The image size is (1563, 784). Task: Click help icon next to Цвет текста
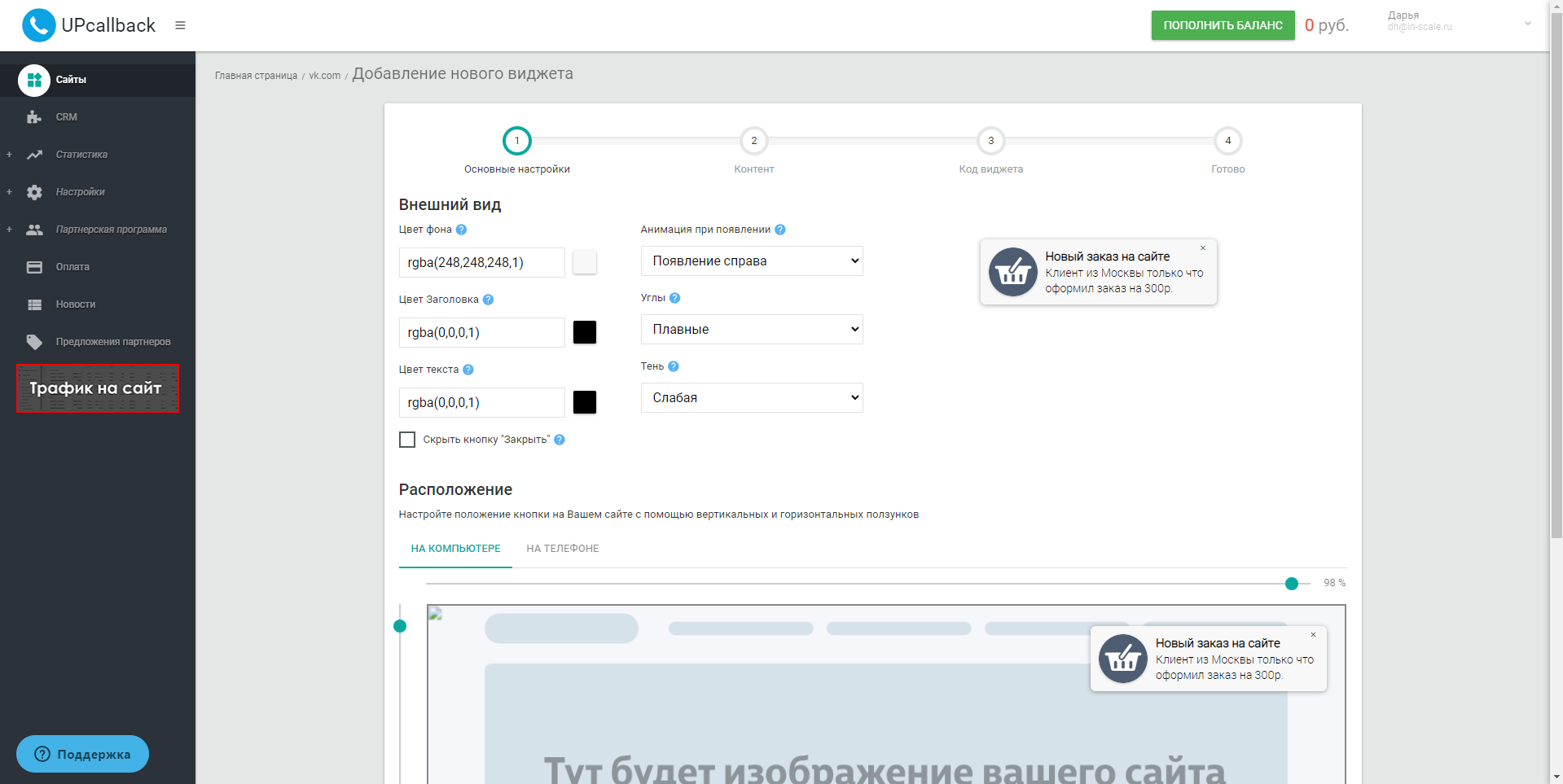(468, 370)
